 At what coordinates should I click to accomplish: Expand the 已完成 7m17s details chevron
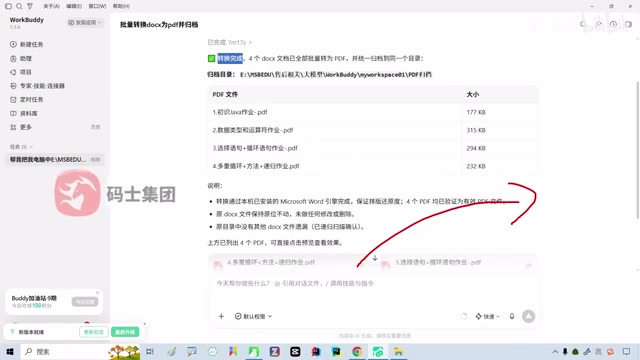click(x=250, y=42)
